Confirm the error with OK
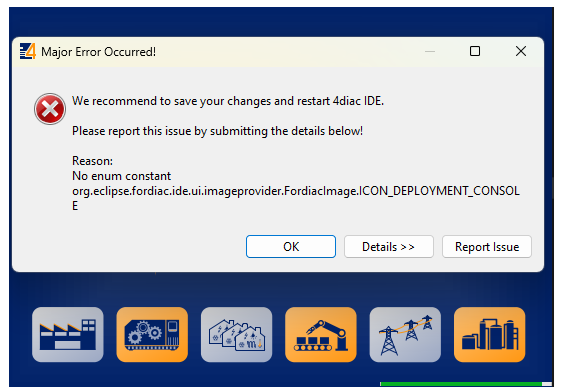The width and height of the screenshot is (573, 391). pyautogui.click(x=291, y=247)
